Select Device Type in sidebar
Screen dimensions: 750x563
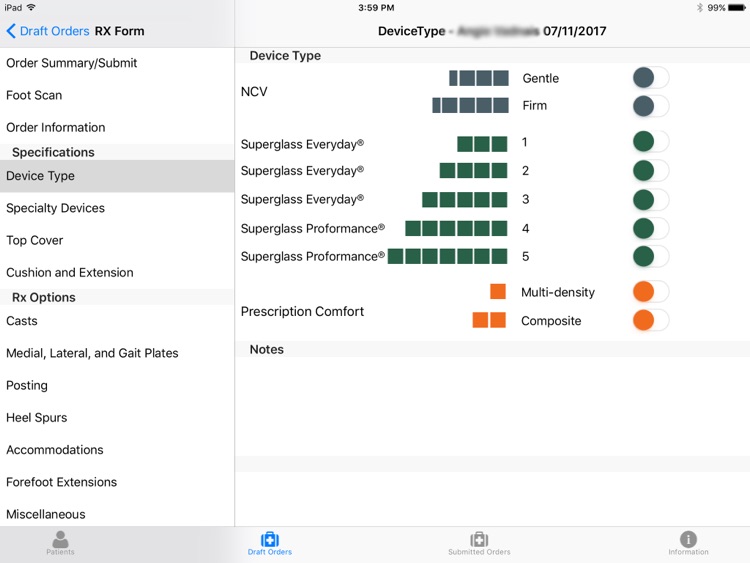pyautogui.click(x=117, y=176)
